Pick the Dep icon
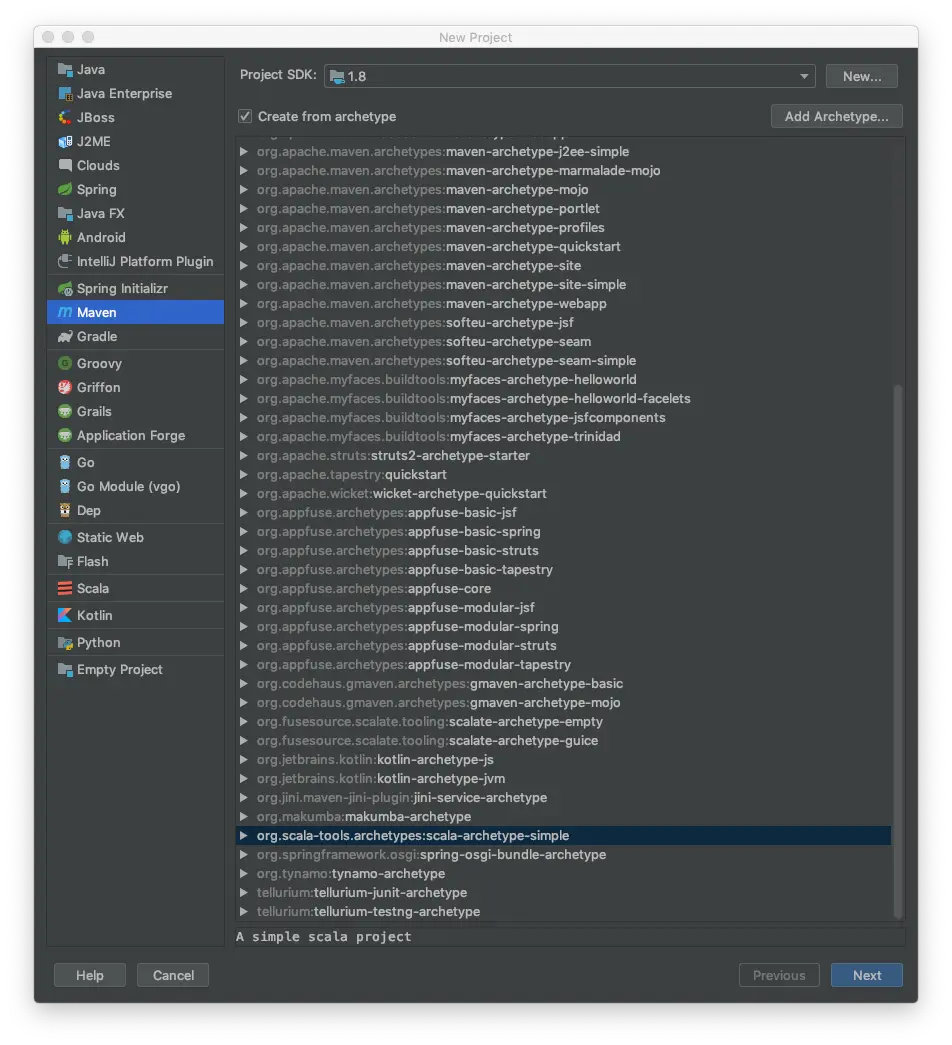952x1045 pixels. tap(65, 511)
